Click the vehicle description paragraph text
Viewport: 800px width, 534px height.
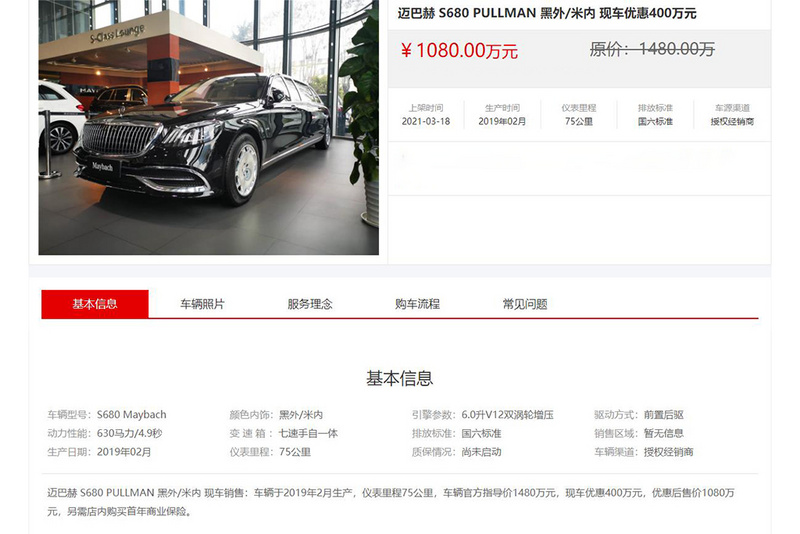tap(391, 502)
